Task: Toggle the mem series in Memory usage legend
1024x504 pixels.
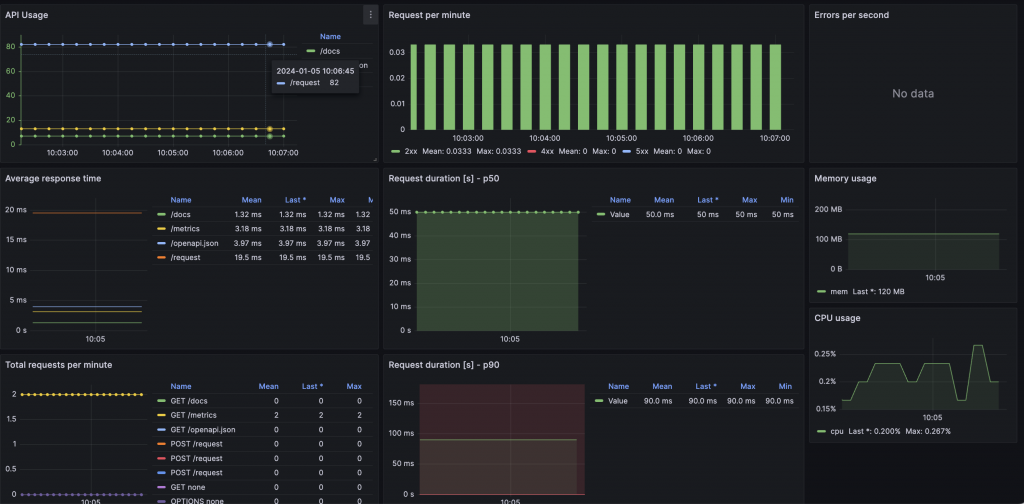Action: 839,291
